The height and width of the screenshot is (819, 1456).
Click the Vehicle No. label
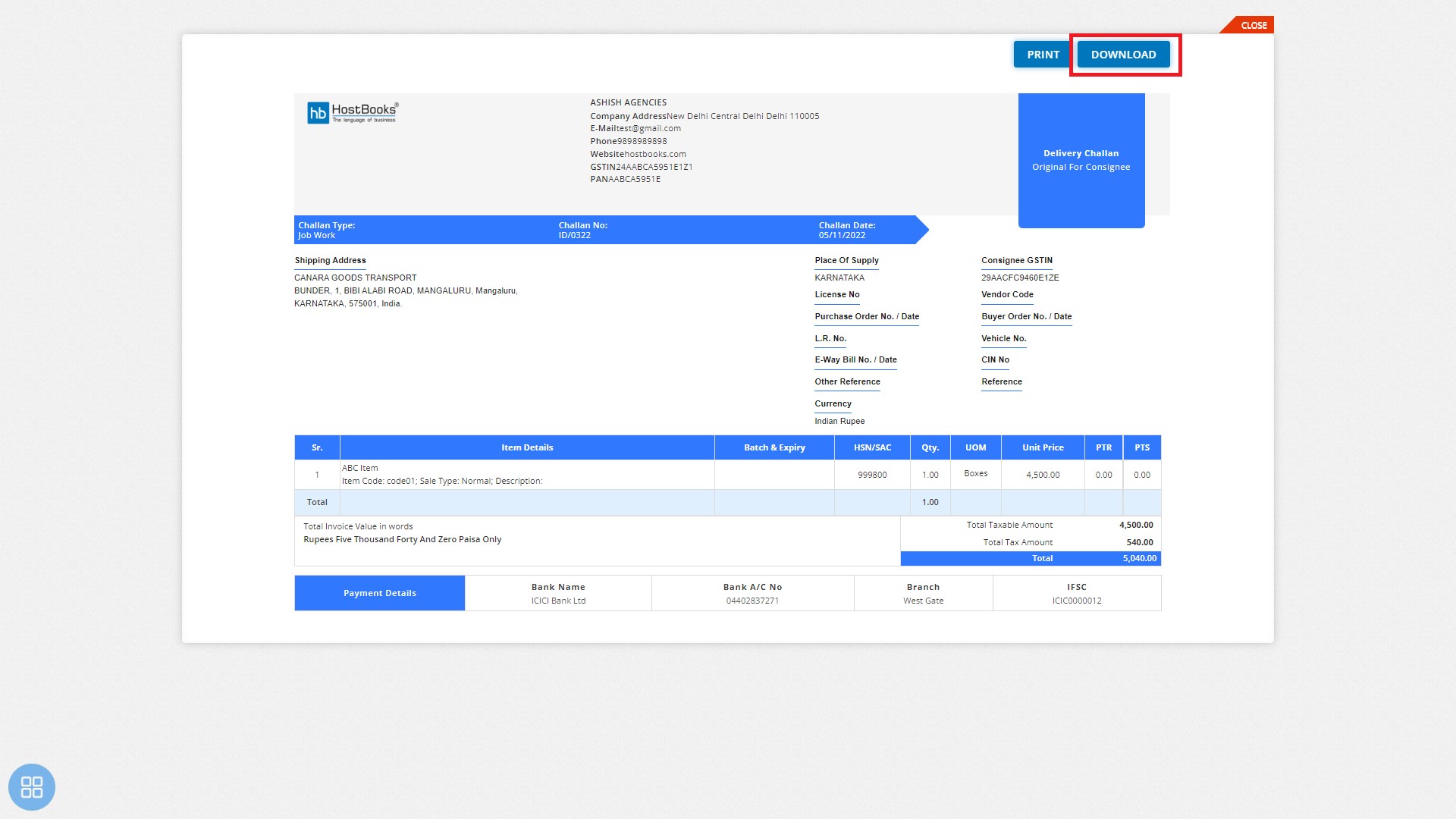1003,338
